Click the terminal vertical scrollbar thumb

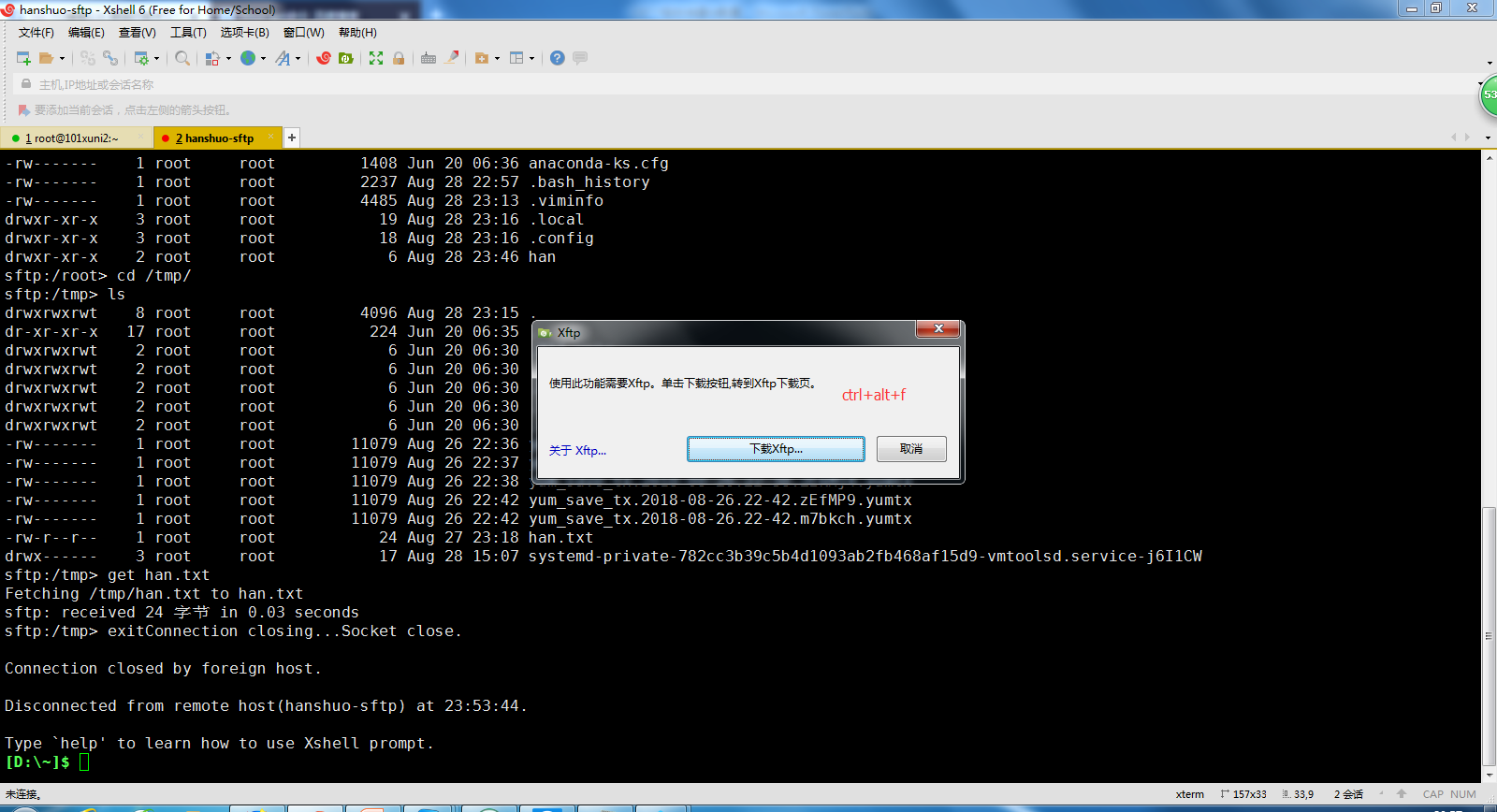coord(1489,636)
